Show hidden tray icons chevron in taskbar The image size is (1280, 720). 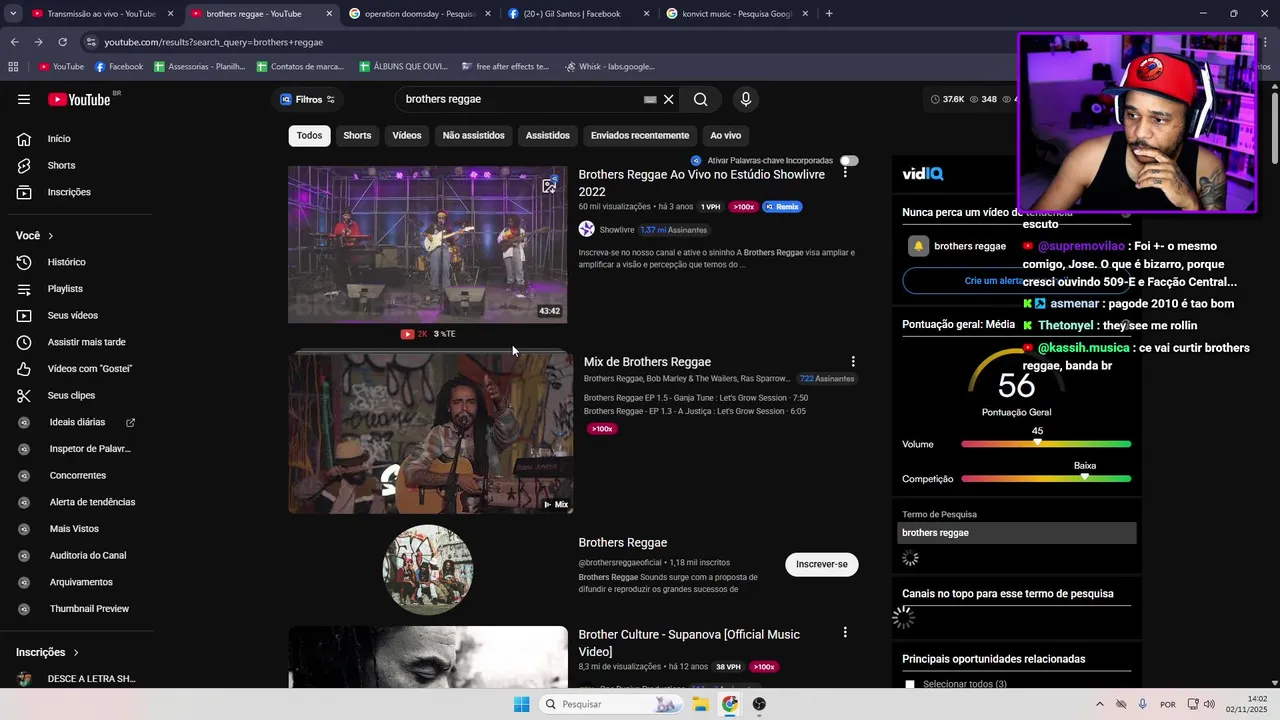pyautogui.click(x=1100, y=704)
